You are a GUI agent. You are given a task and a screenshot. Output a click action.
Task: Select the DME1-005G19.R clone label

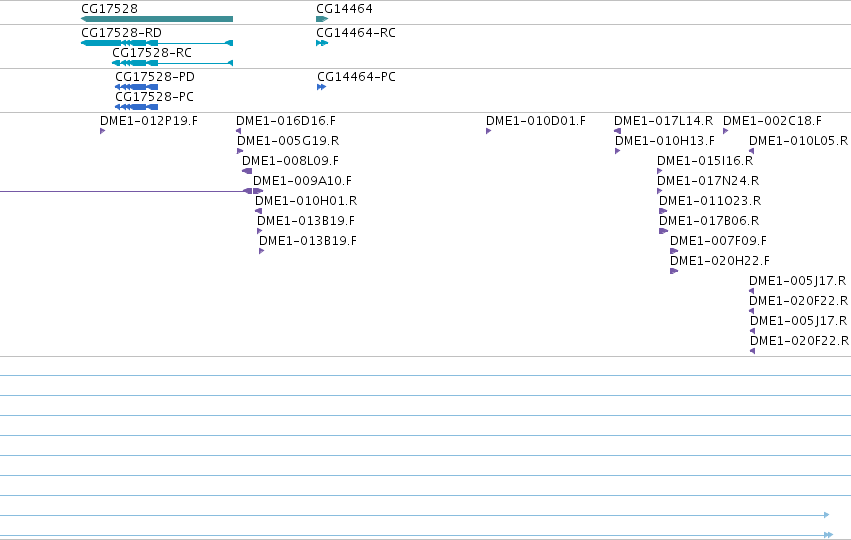(288, 141)
